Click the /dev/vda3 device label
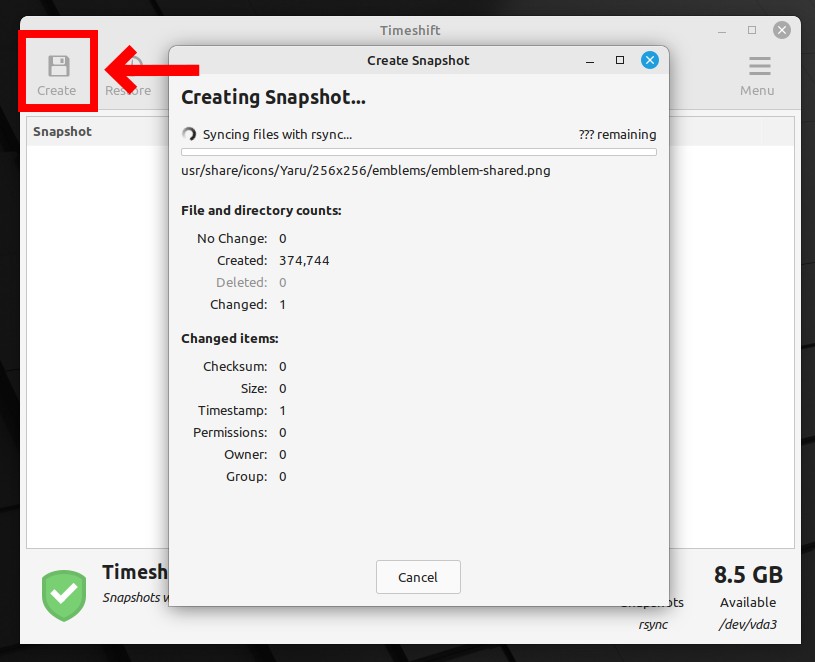815x662 pixels. (747, 624)
